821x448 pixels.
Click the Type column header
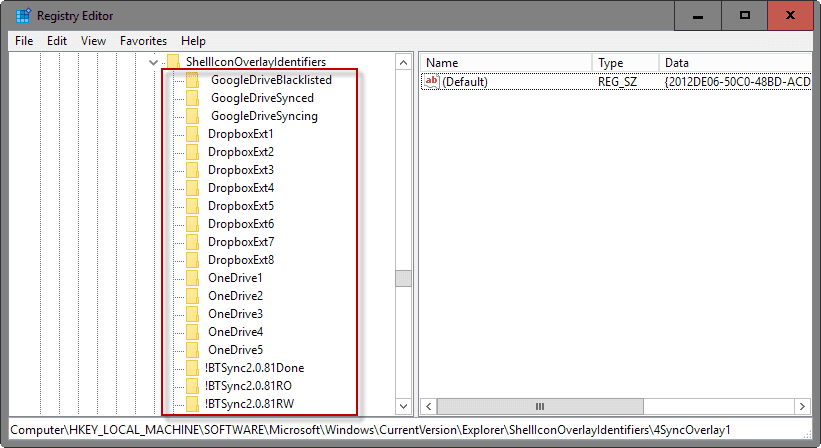click(x=626, y=63)
